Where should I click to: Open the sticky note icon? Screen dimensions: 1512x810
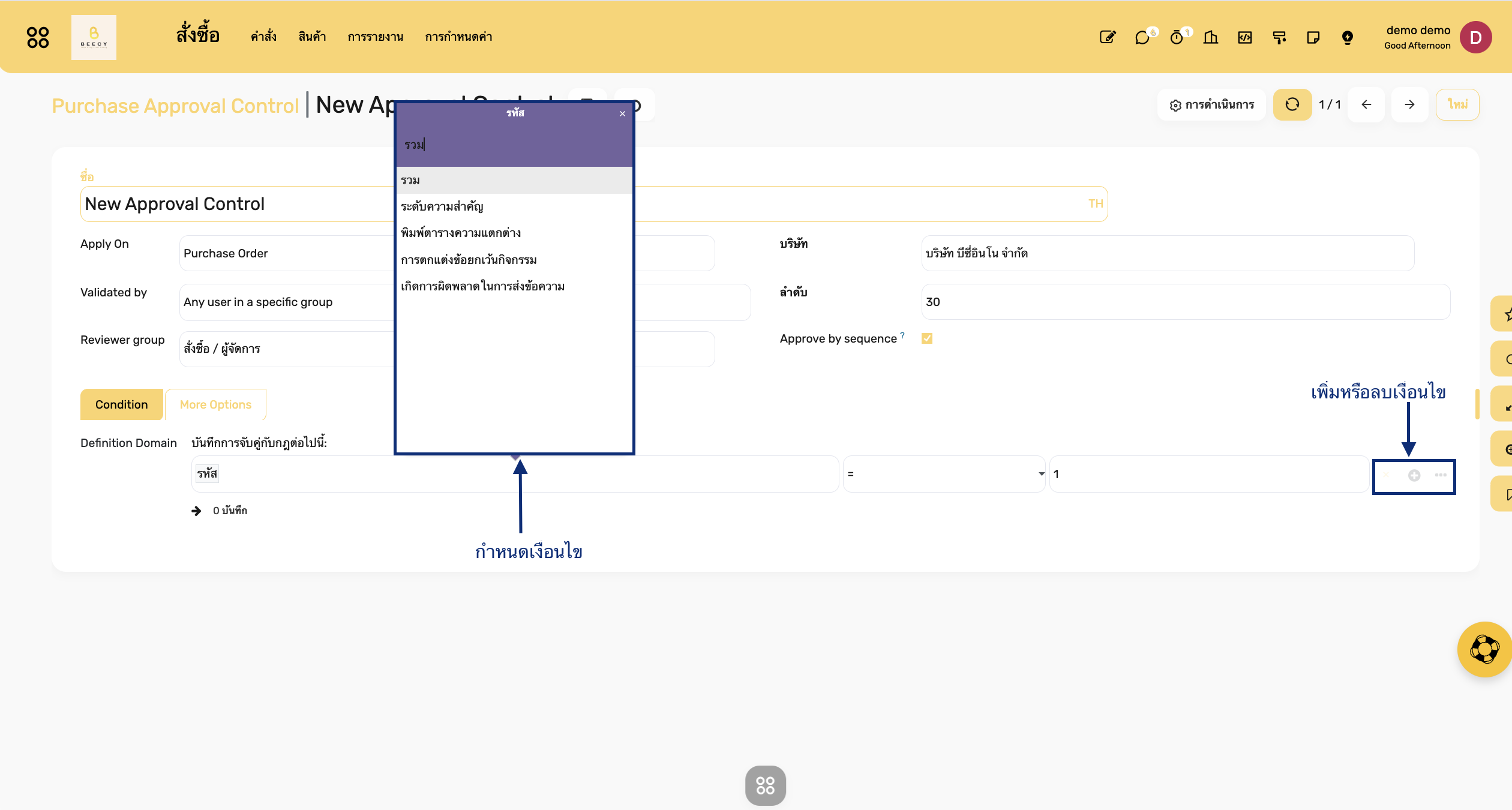1313,37
